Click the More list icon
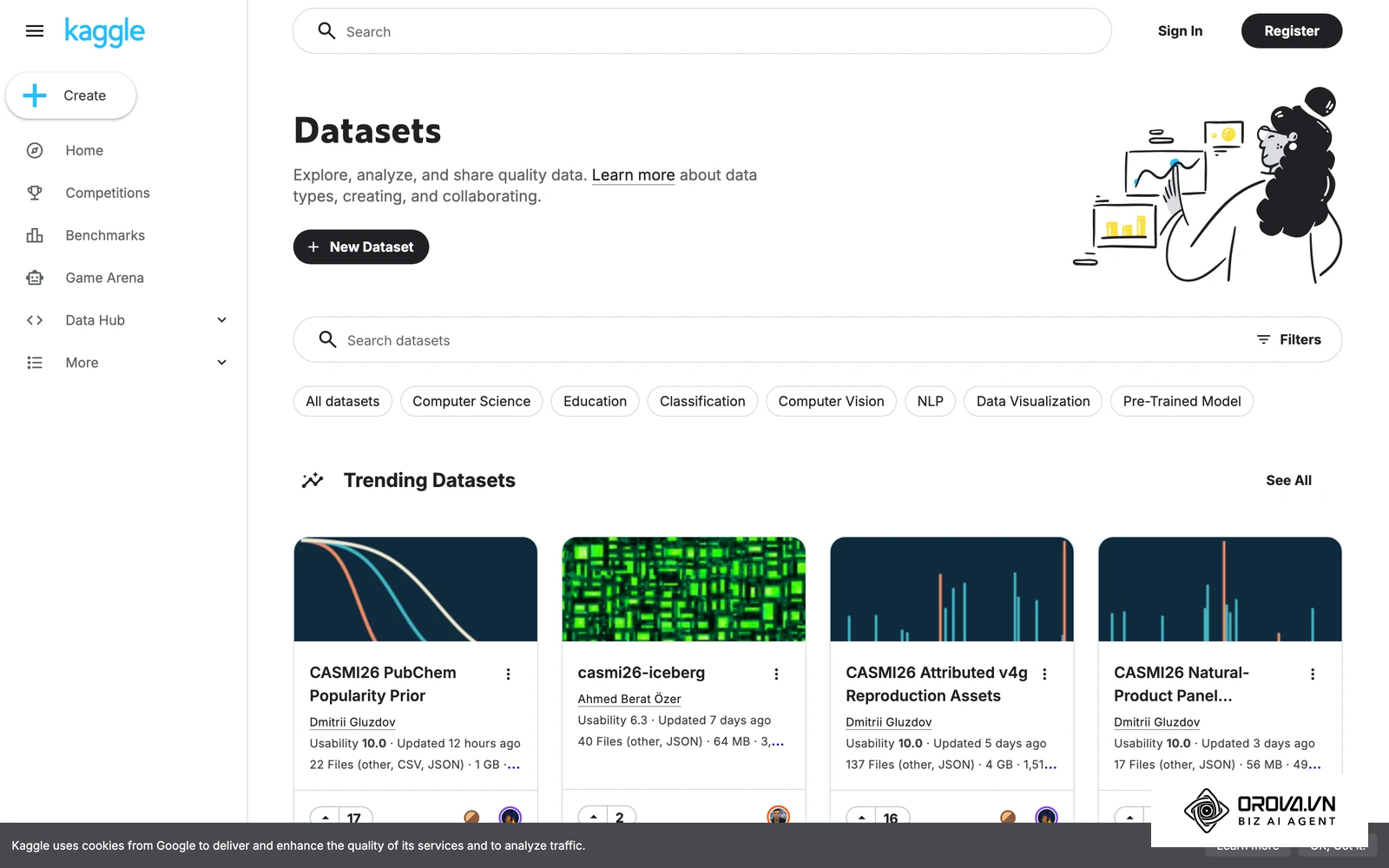This screenshot has width=1389, height=868. 35,363
